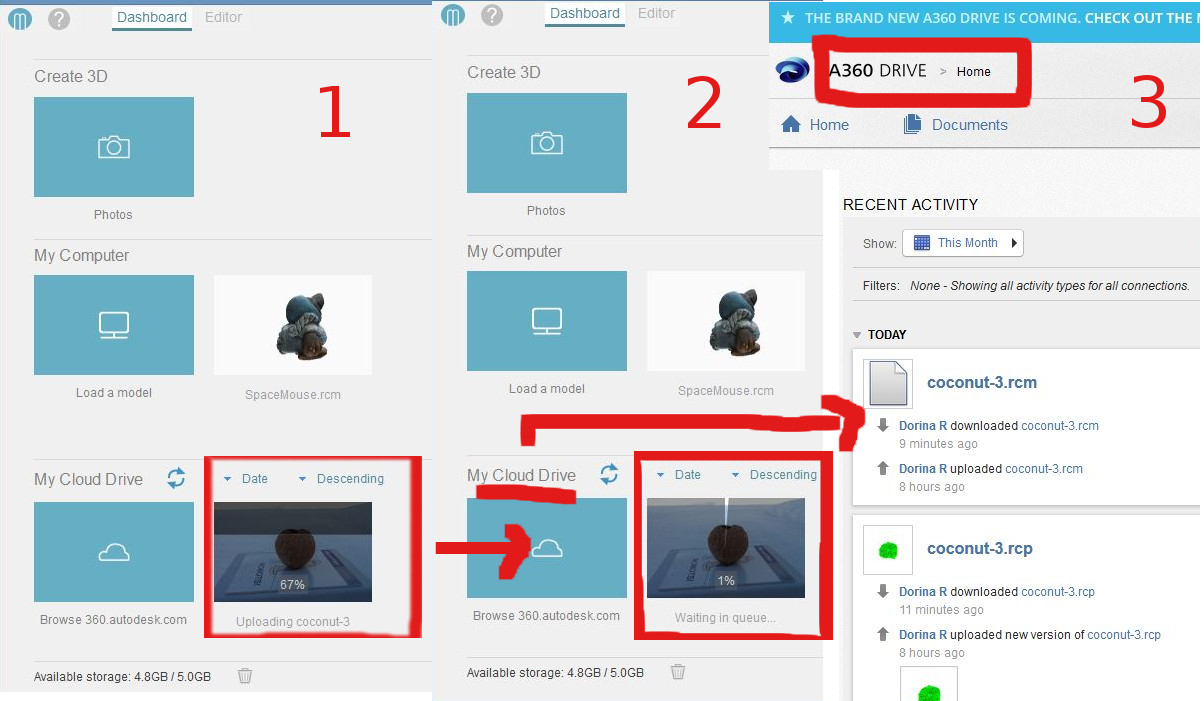Click the '9 minutes ago' timestamp
The image size is (1204, 701).
point(938,444)
